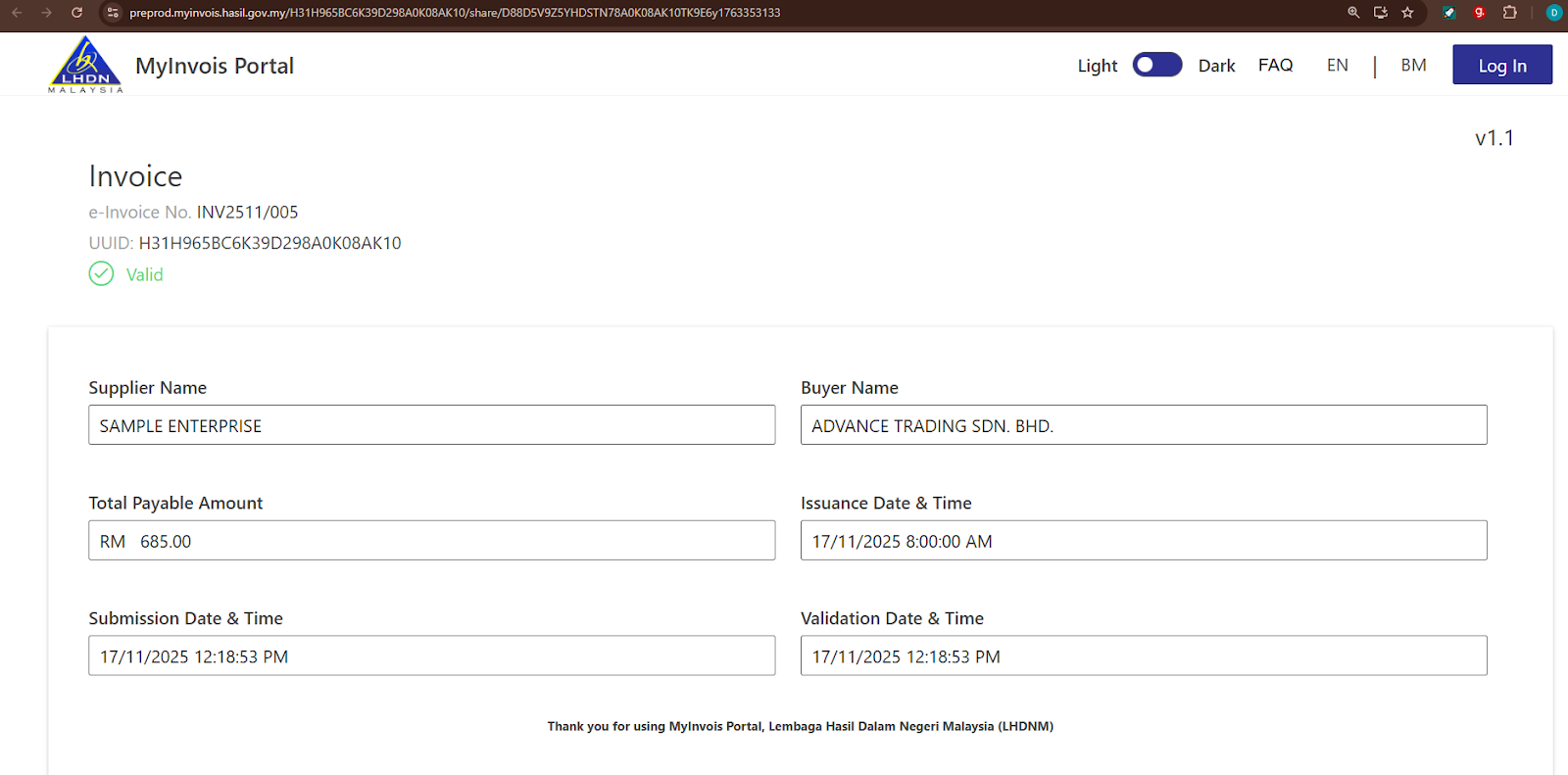Open the browser profile avatar 'D'

(x=1553, y=13)
